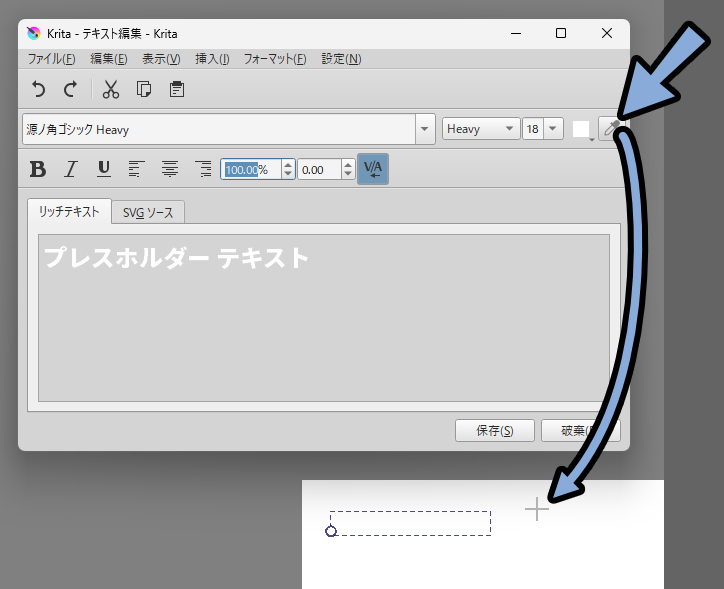Switch to the SVG ソース tab

(148, 213)
